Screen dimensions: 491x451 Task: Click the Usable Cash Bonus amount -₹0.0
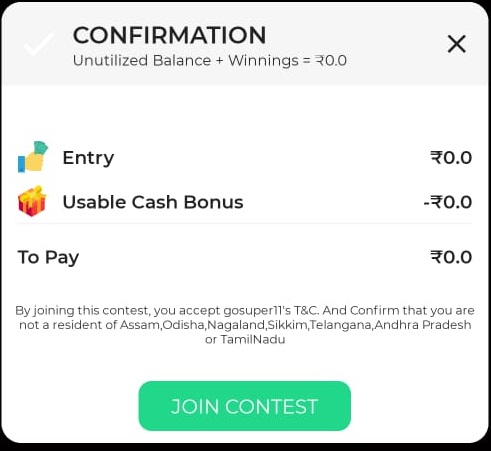tap(448, 202)
